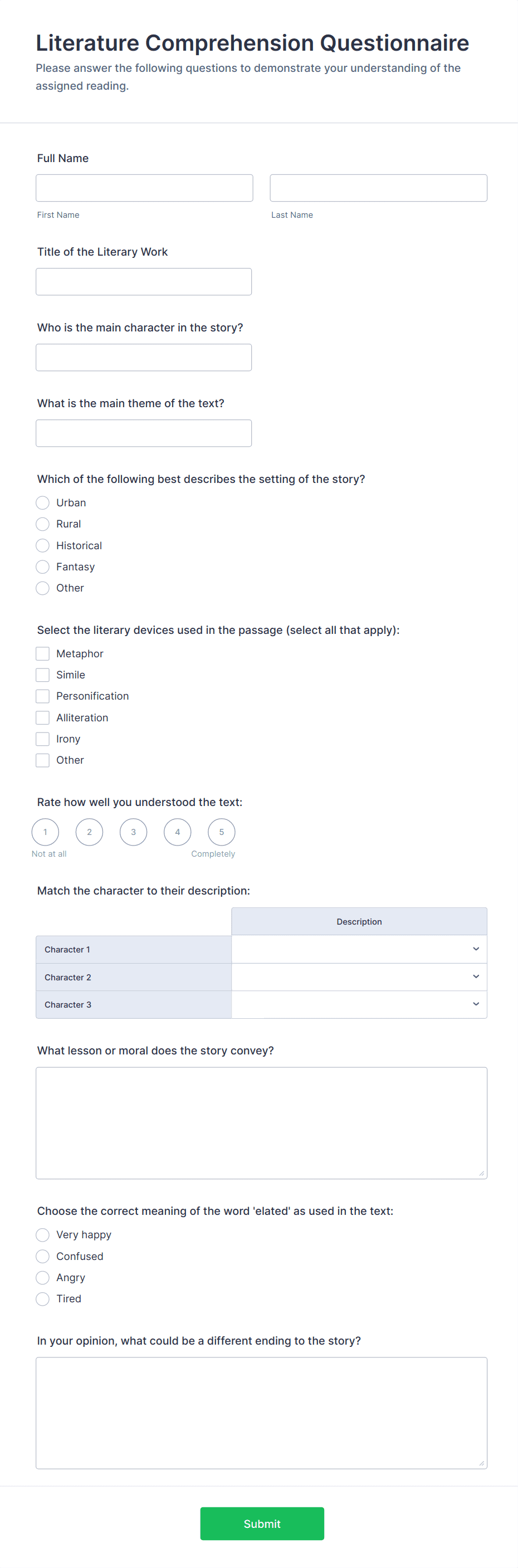Pick rating 3 for text understanding
This screenshot has height=1568, width=518.
coord(133,832)
